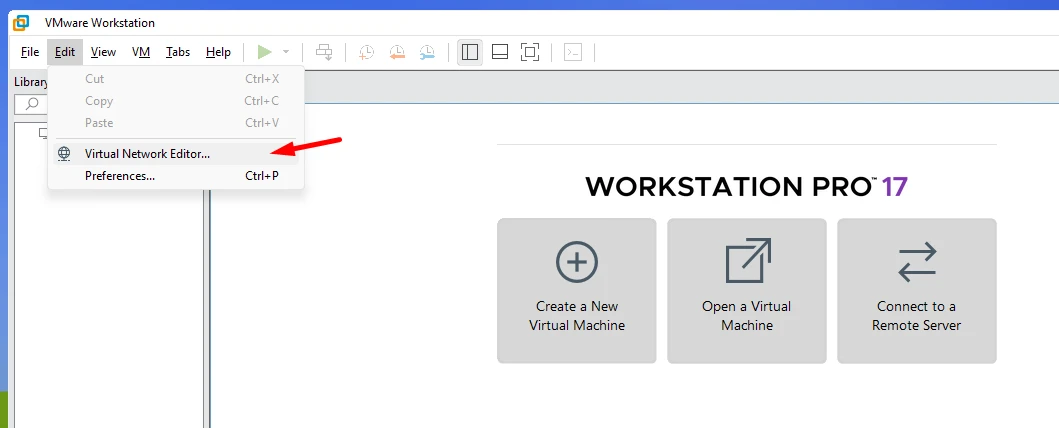Viewport: 1059px width, 428px height.
Task: Click the Take Snapshot clock icon
Action: [367, 52]
